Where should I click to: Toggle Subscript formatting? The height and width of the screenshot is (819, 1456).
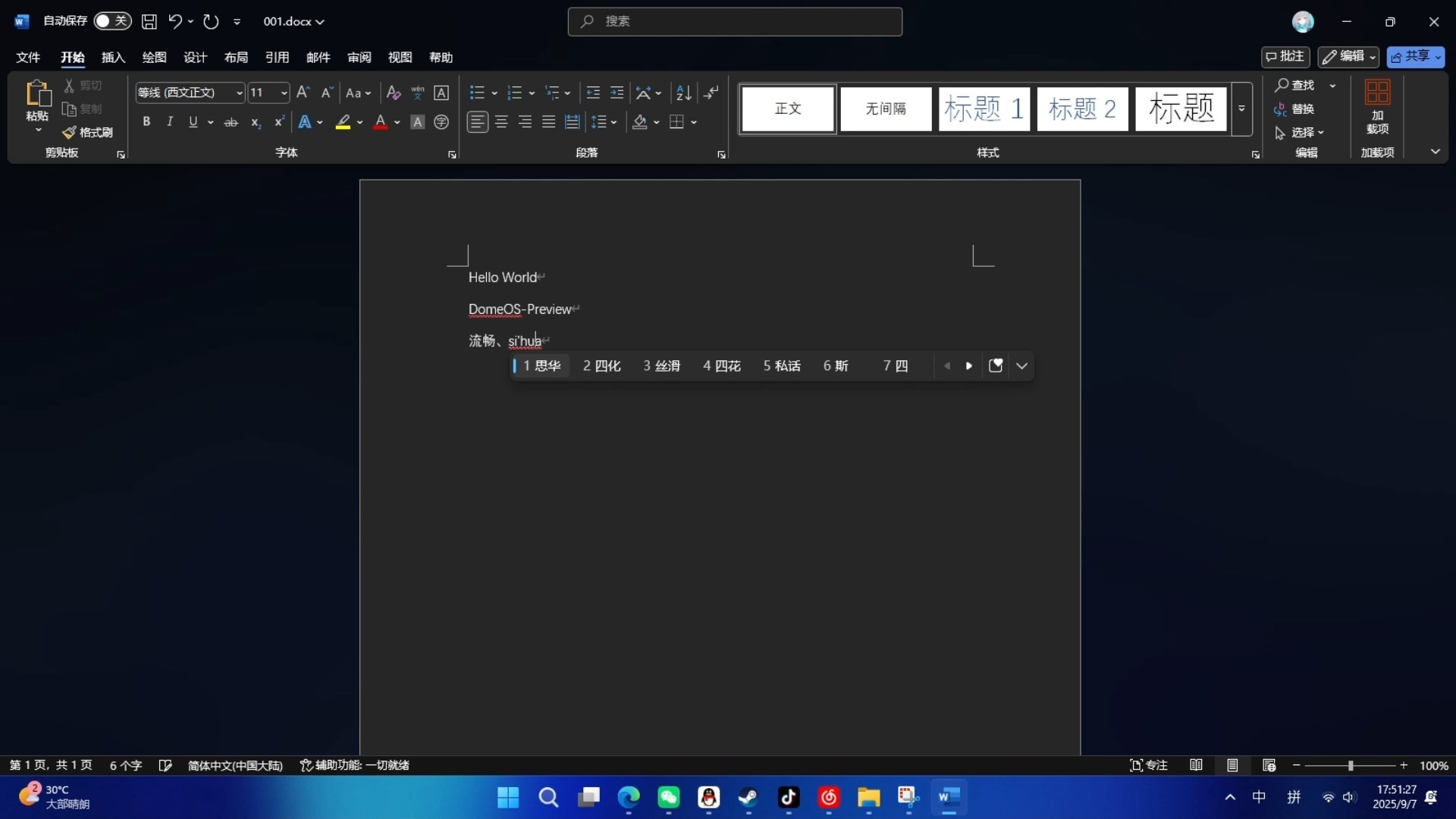[x=256, y=122]
